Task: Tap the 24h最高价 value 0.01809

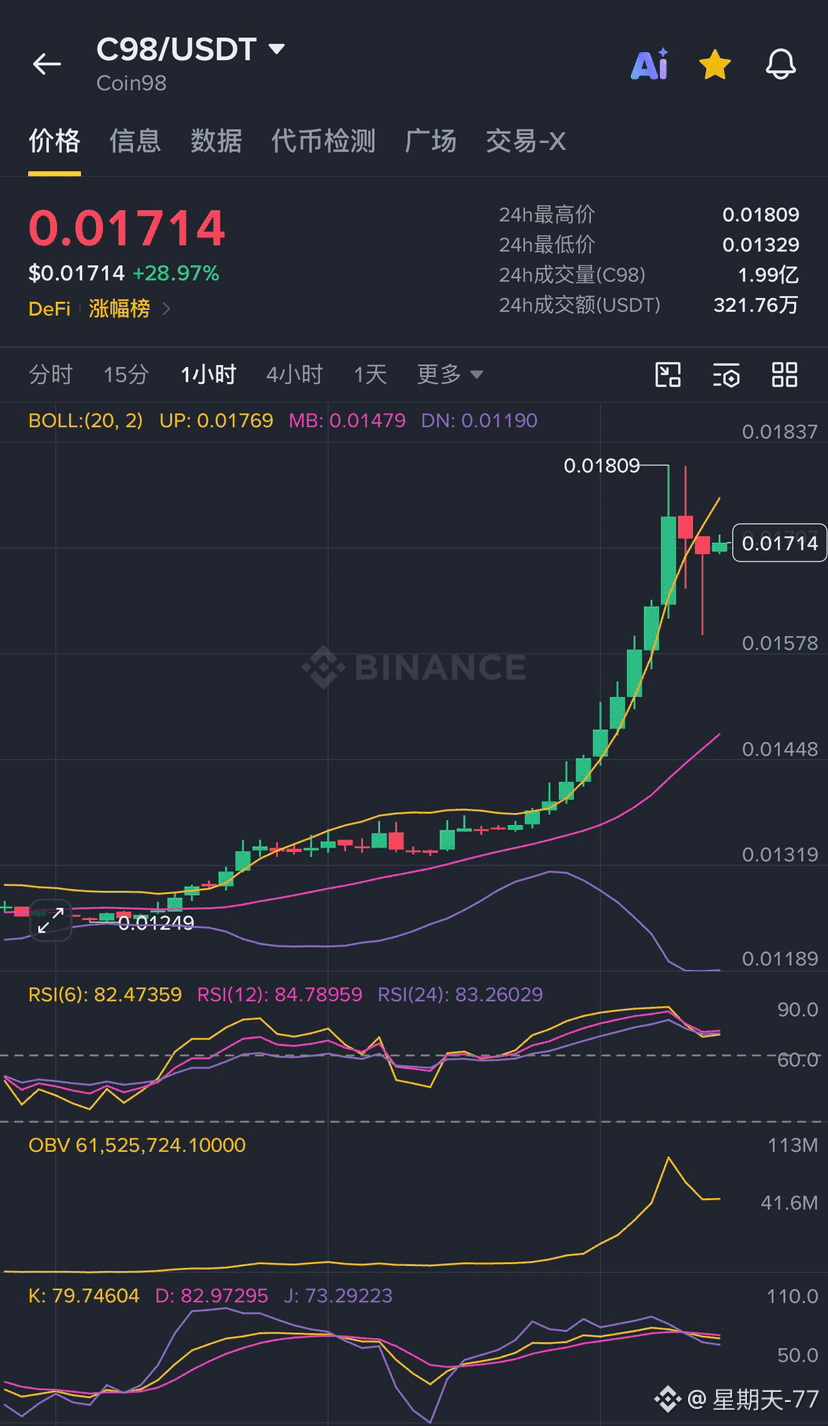Action: [x=761, y=215]
